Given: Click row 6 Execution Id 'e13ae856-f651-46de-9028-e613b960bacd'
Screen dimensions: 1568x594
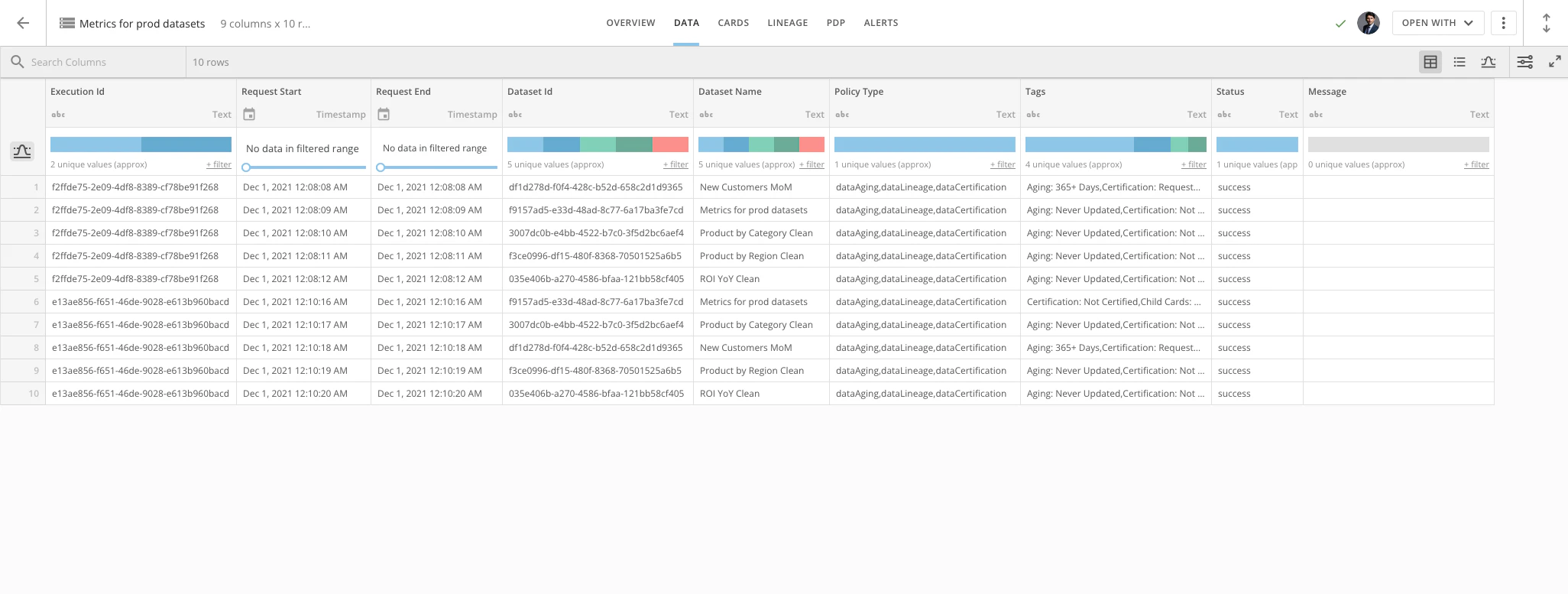Looking at the screenshot, I should [141, 302].
